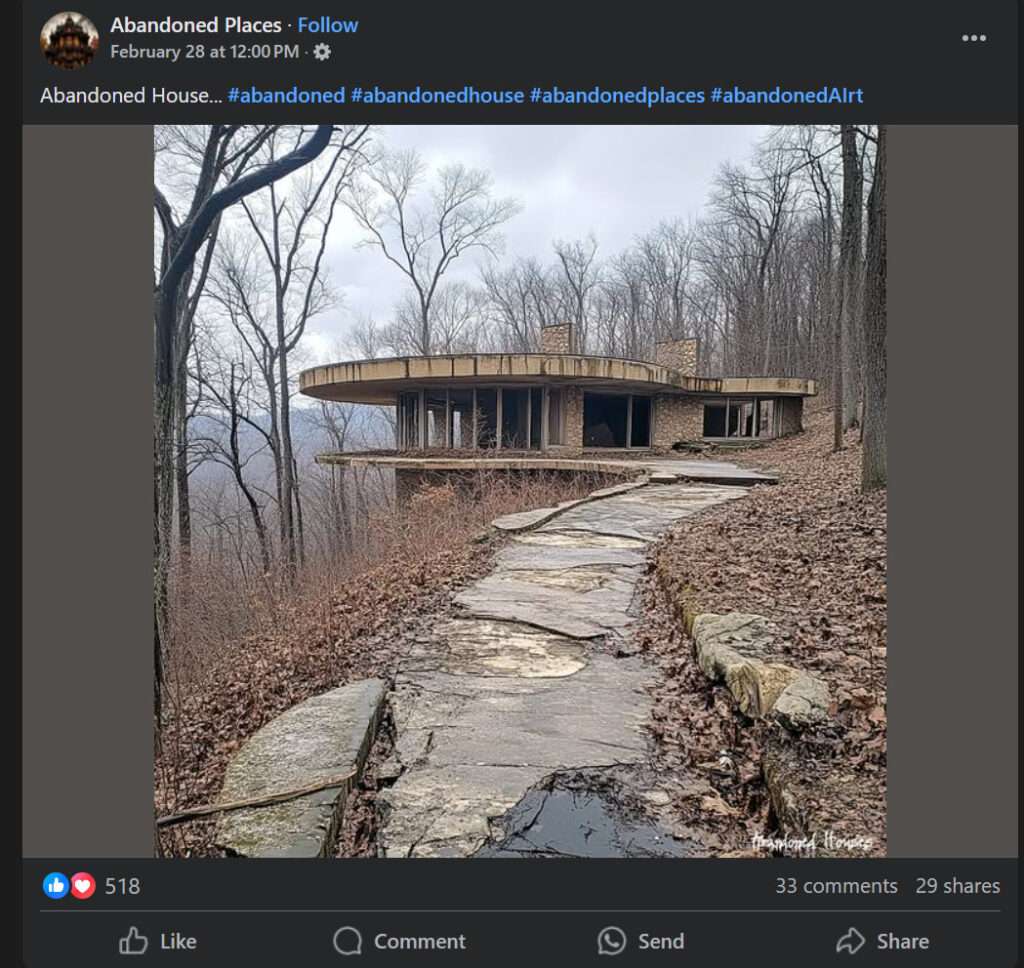
Task: Open the #abandonedhouse hashtag
Action: 437,96
